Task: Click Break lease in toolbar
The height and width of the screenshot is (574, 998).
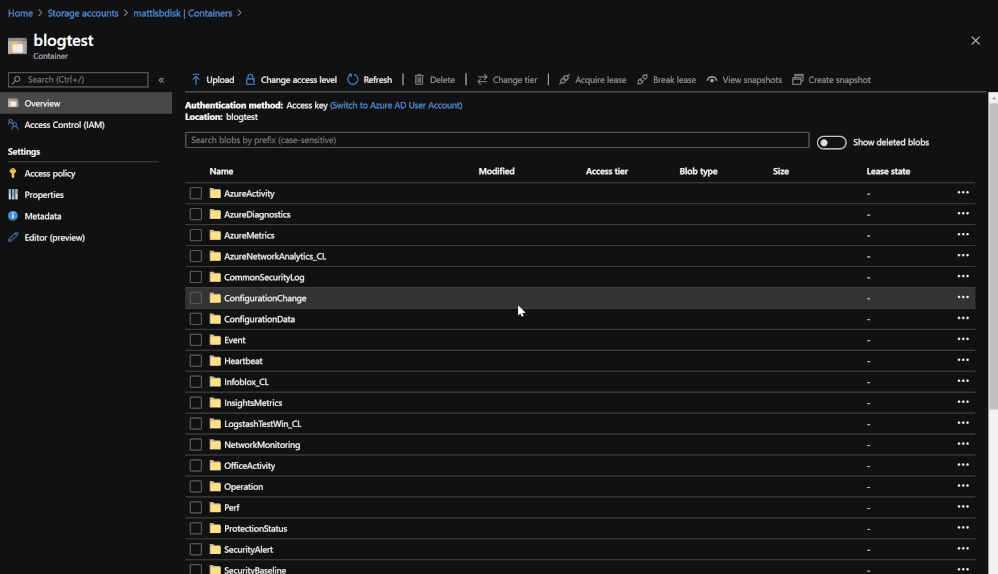Action: pos(666,80)
